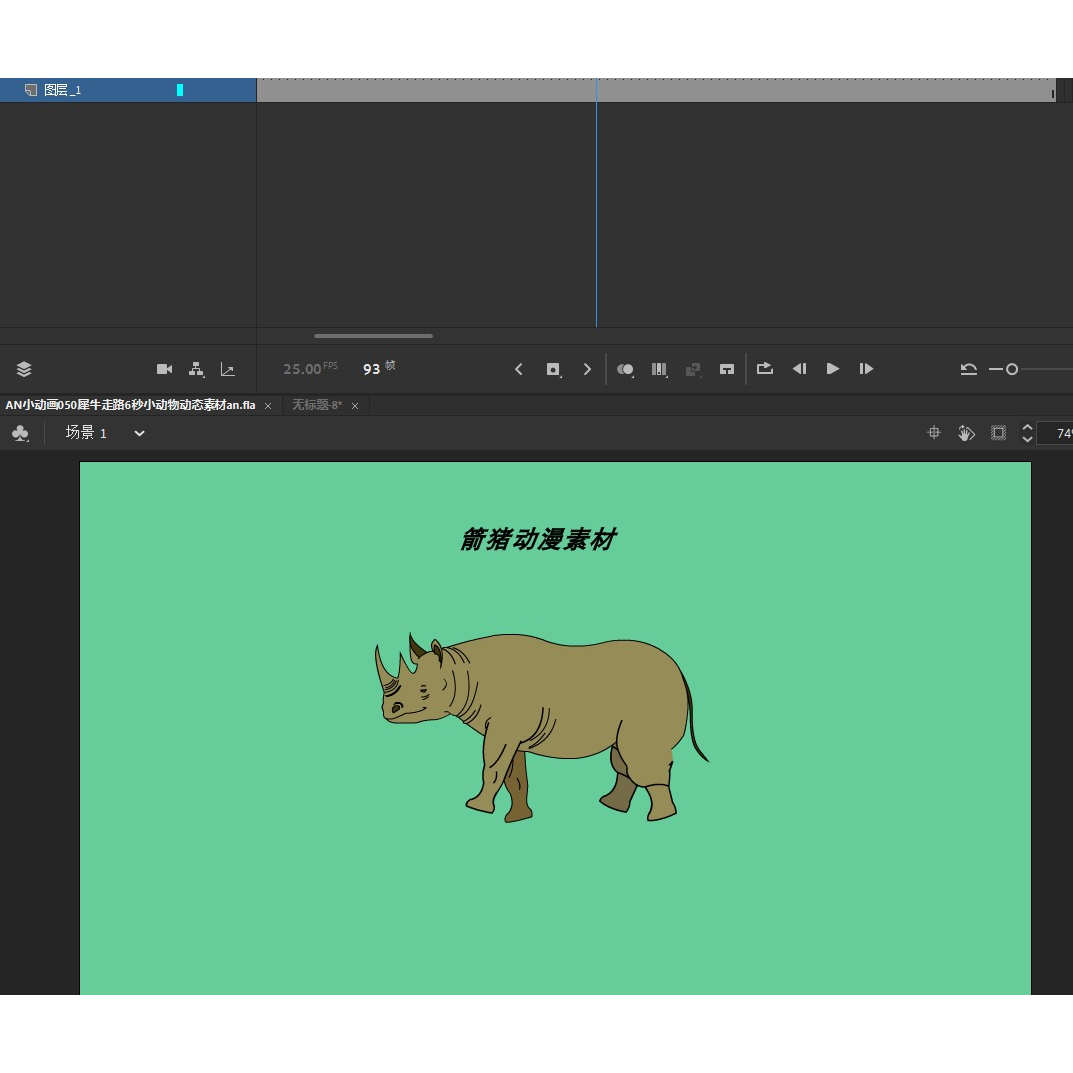Click the stage zoom stepper arrows
This screenshot has width=1073, height=1073.
[x=1027, y=433]
